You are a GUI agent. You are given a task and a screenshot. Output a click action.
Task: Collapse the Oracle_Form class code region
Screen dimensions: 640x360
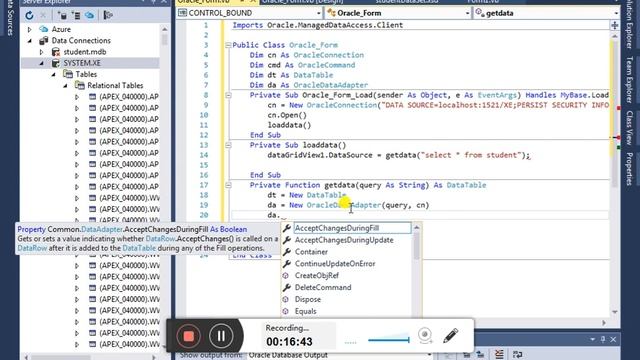228,45
